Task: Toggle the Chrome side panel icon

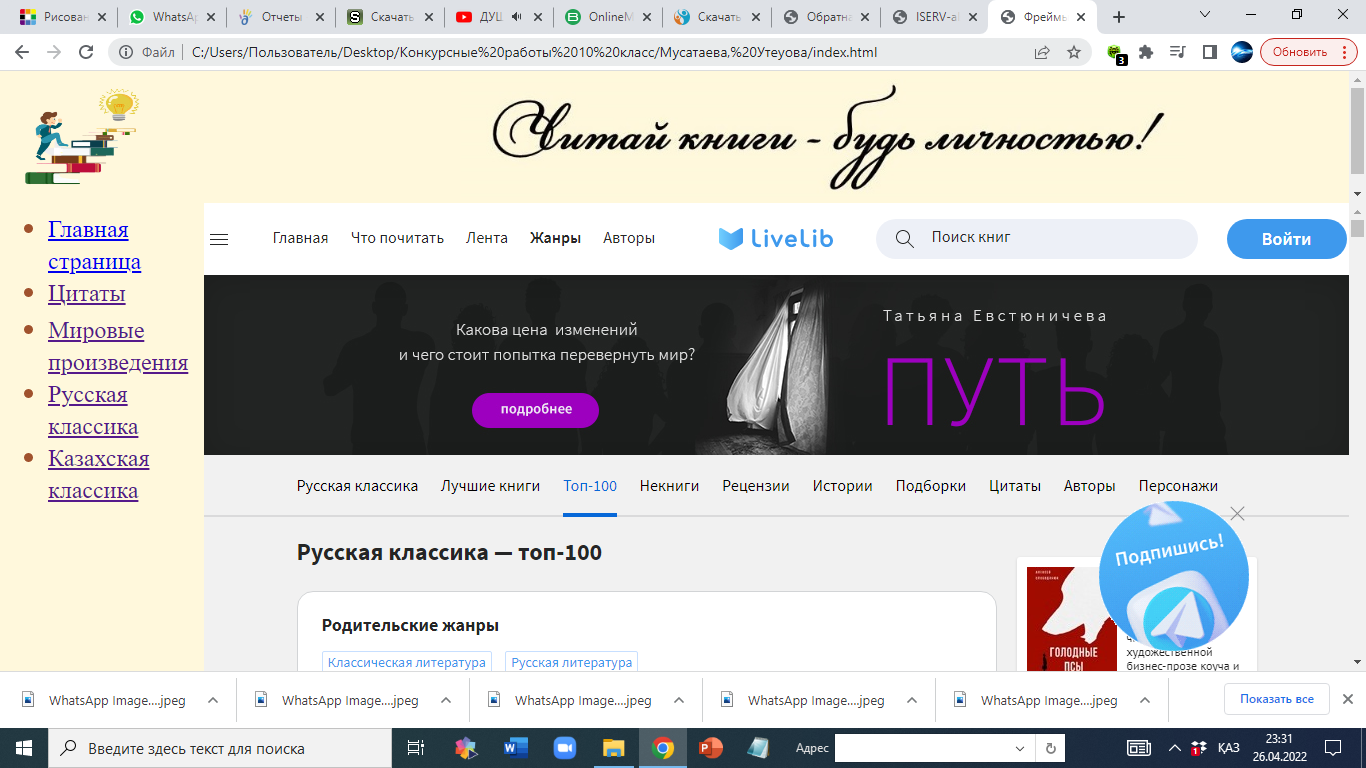Action: [x=1209, y=52]
